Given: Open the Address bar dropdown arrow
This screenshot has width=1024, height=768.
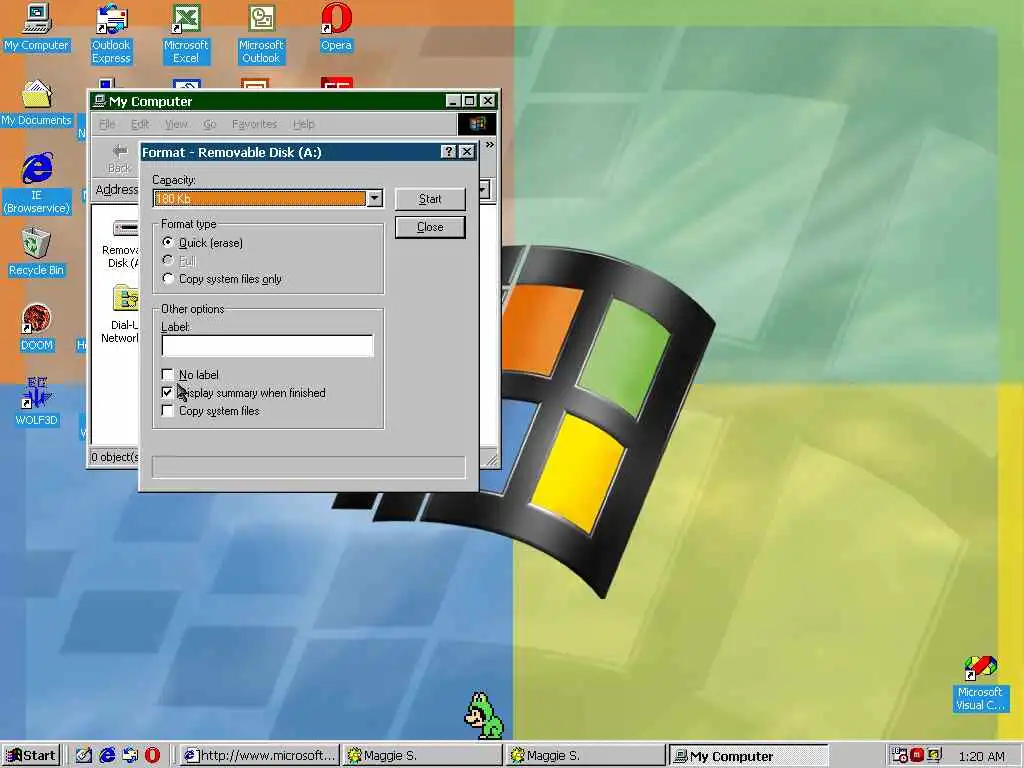Looking at the screenshot, I should click(x=484, y=190).
